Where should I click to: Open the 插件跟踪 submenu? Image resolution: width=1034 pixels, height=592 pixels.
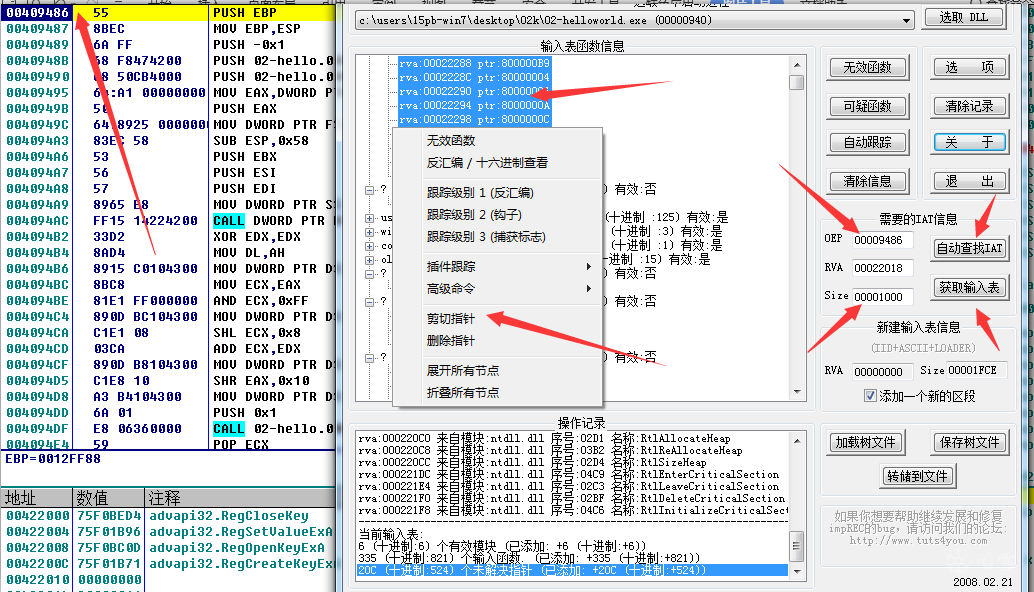point(497,266)
